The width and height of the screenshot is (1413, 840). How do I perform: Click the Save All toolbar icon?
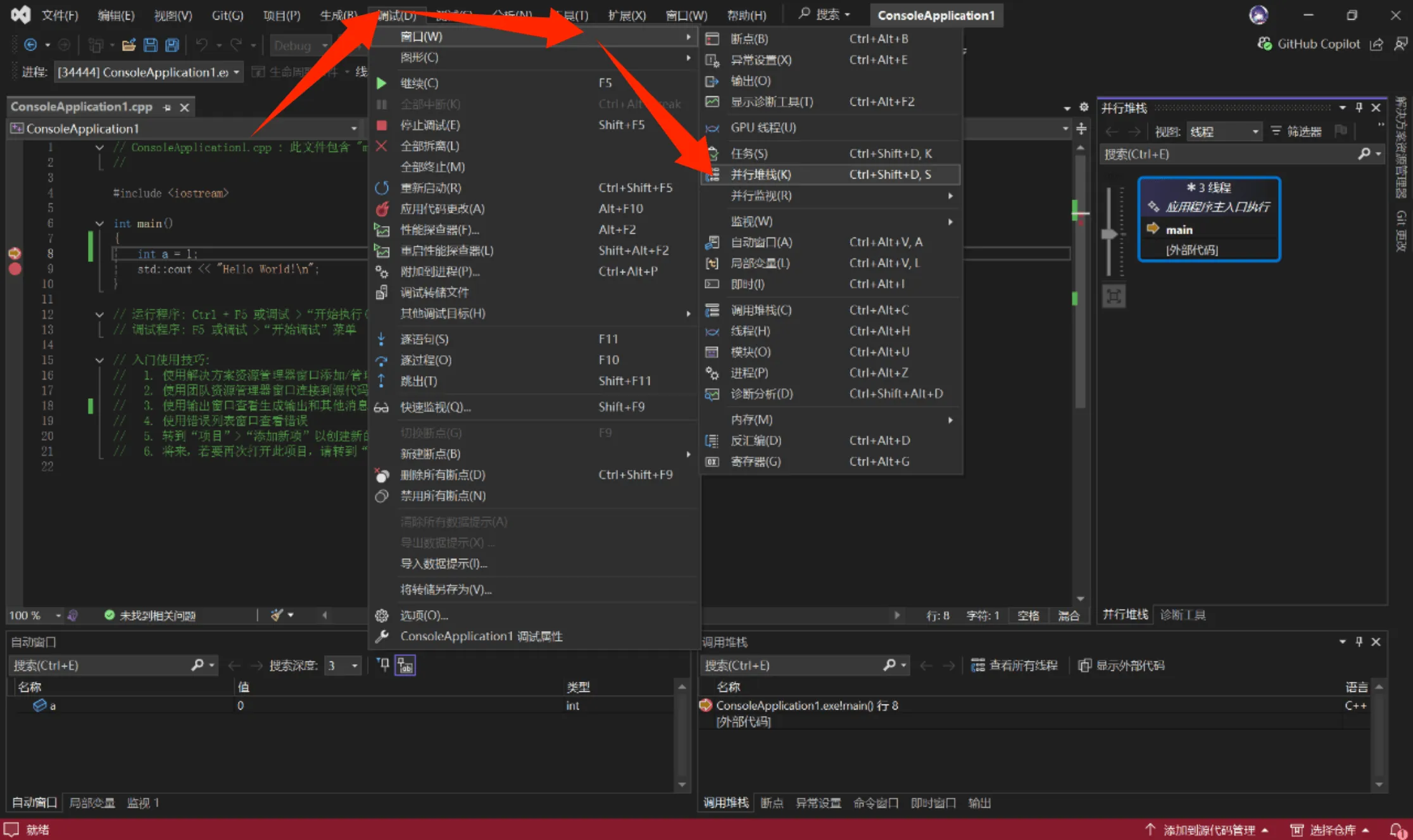pyautogui.click(x=172, y=45)
